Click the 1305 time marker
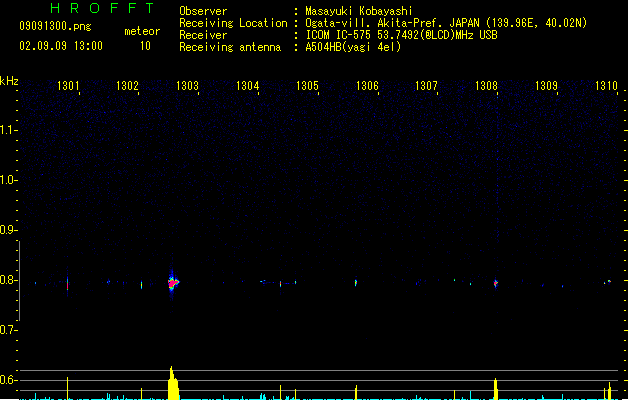Image resolution: width=629 pixels, height=400 pixels. pos(307,86)
